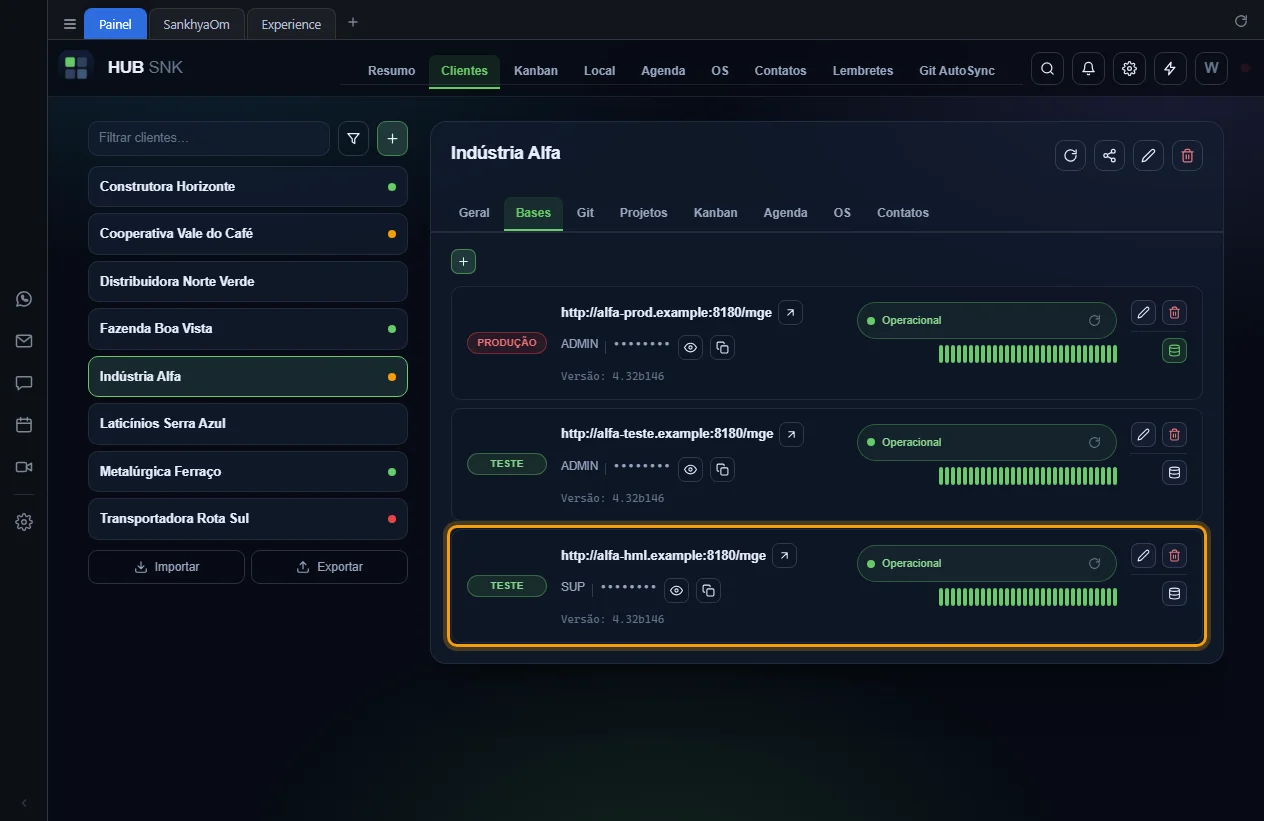Open the Git AutoSync navigation tab
The height and width of the screenshot is (821, 1264).
[957, 71]
